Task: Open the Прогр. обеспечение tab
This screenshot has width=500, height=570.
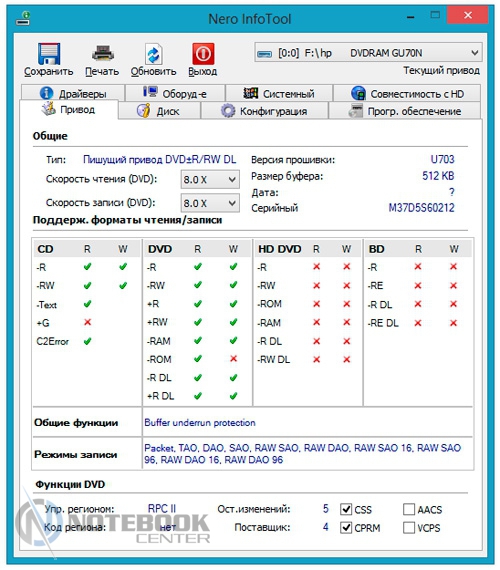Action: (405, 111)
